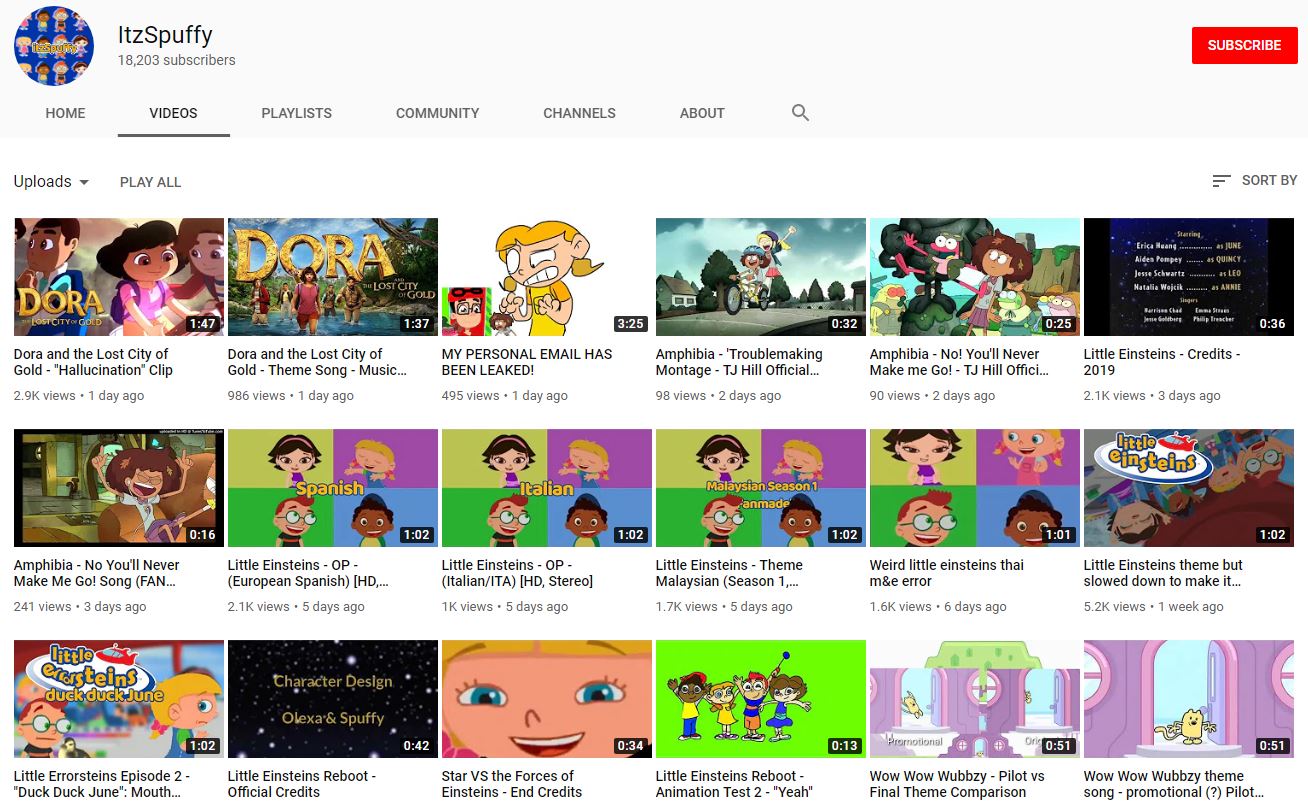Click "495 views • 1 day ago" text

click(505, 396)
